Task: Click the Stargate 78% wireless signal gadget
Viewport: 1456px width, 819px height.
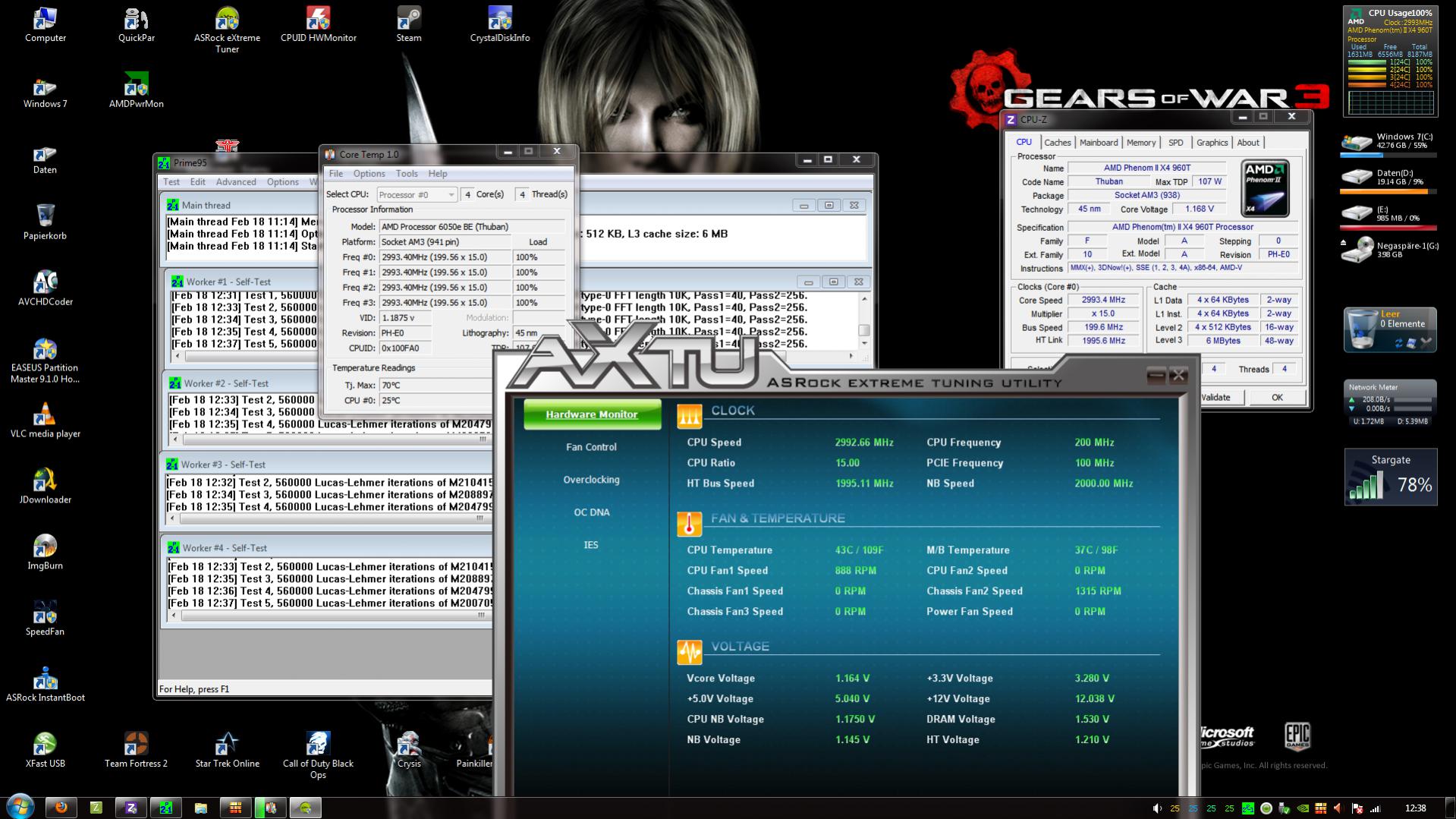Action: pos(1391,477)
